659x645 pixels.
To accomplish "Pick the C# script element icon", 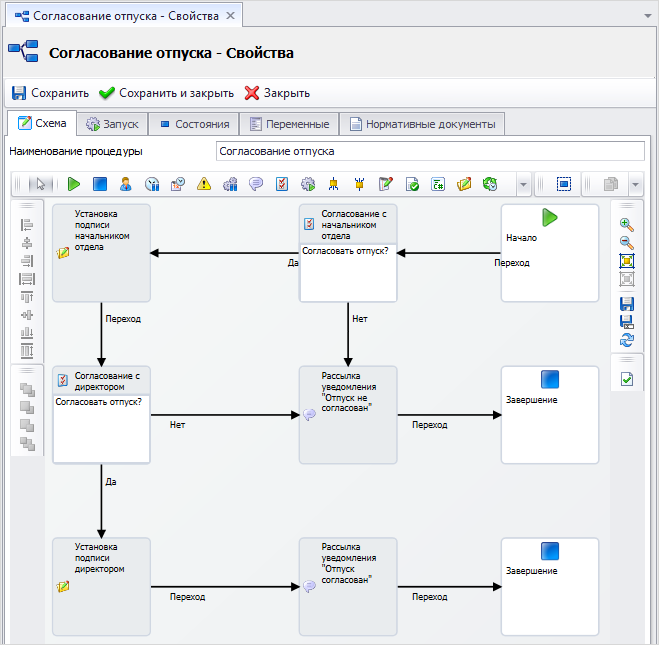I will coord(438,184).
